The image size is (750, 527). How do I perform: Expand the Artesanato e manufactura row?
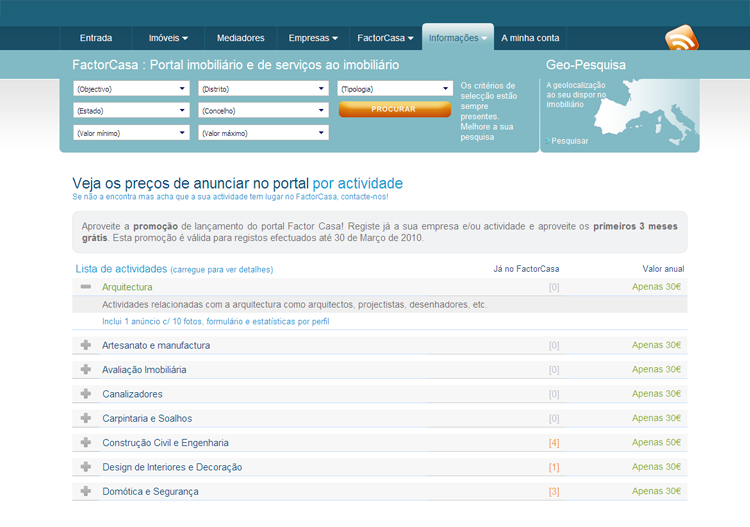coord(86,345)
